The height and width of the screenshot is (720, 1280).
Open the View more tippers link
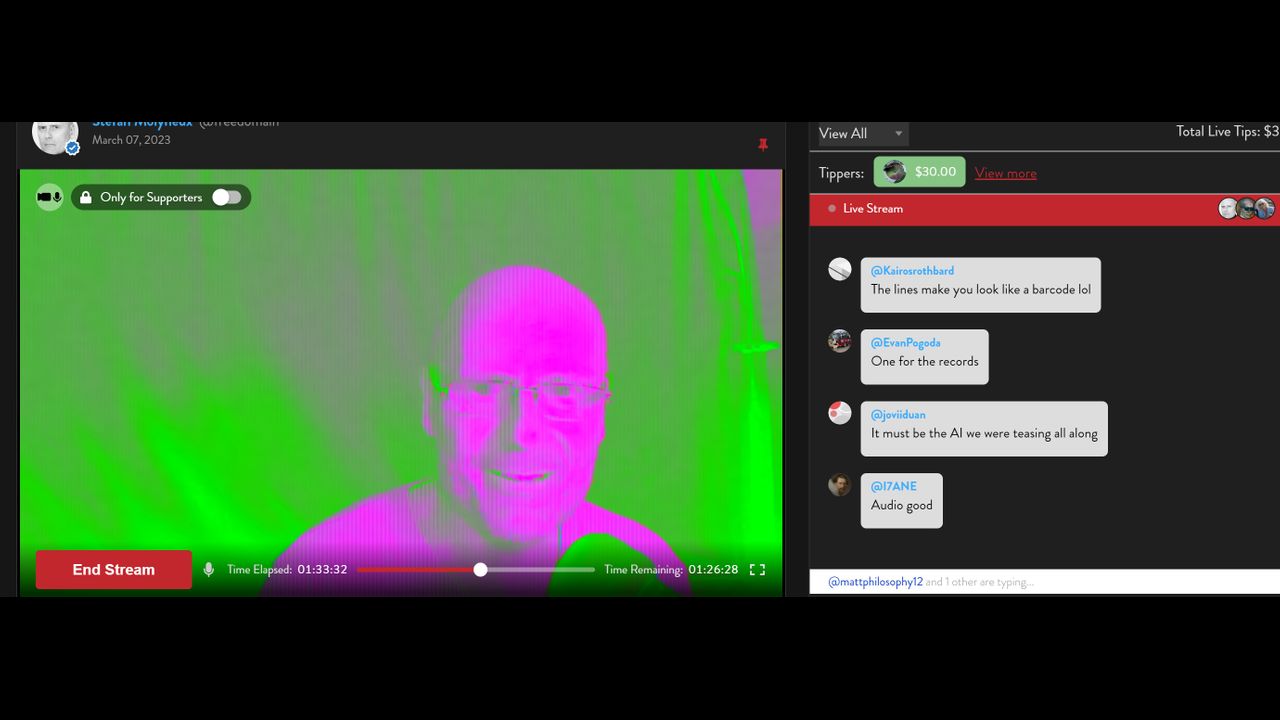tap(1005, 173)
